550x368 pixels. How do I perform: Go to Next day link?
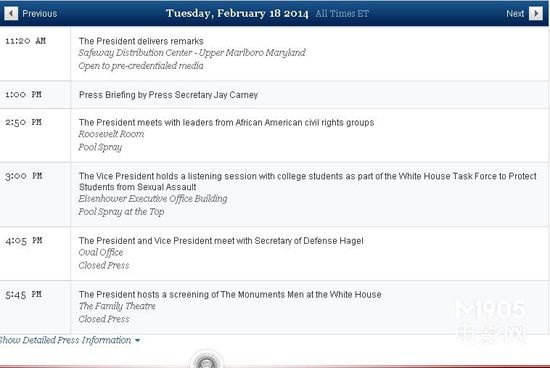[x=515, y=14]
